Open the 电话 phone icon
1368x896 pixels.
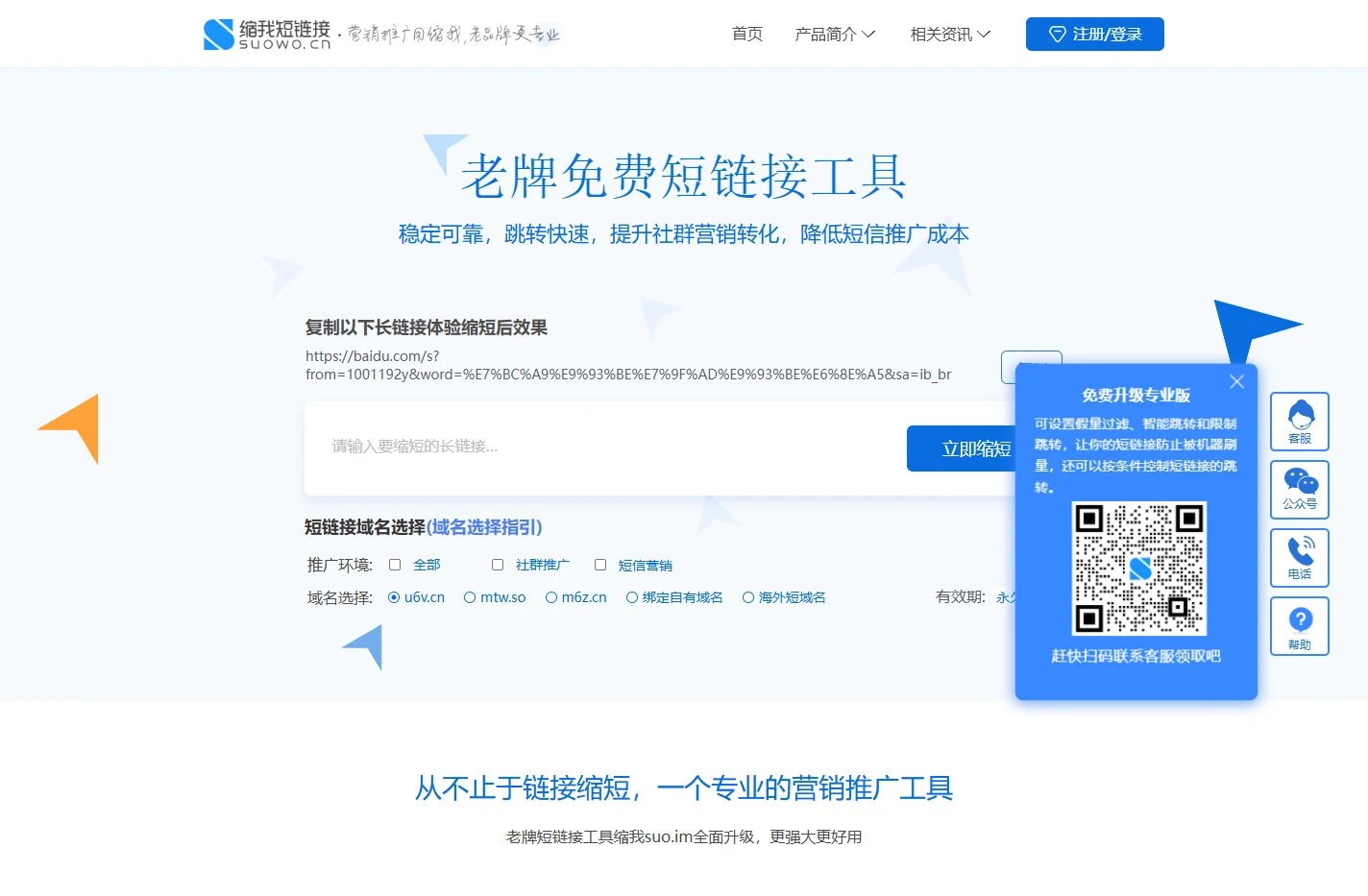pos(1300,558)
